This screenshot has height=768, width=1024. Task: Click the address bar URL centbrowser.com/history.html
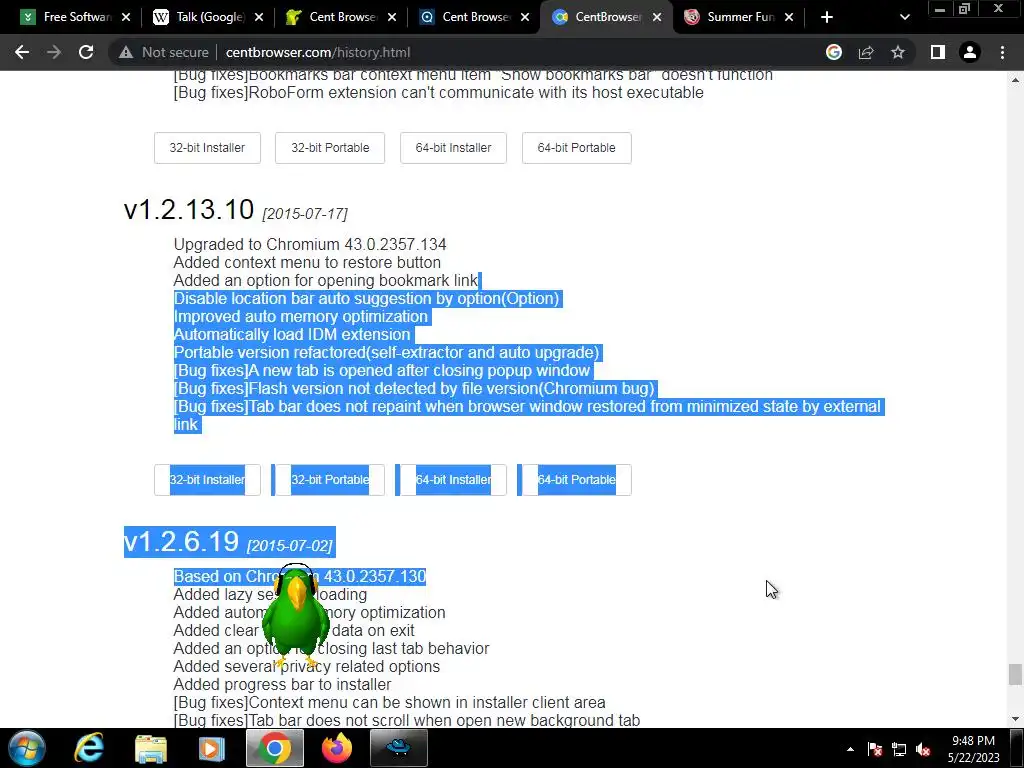coord(318,52)
